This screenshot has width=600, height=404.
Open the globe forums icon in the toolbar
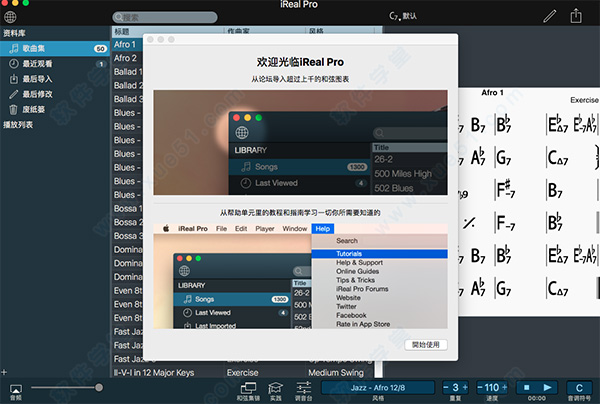click(10, 17)
